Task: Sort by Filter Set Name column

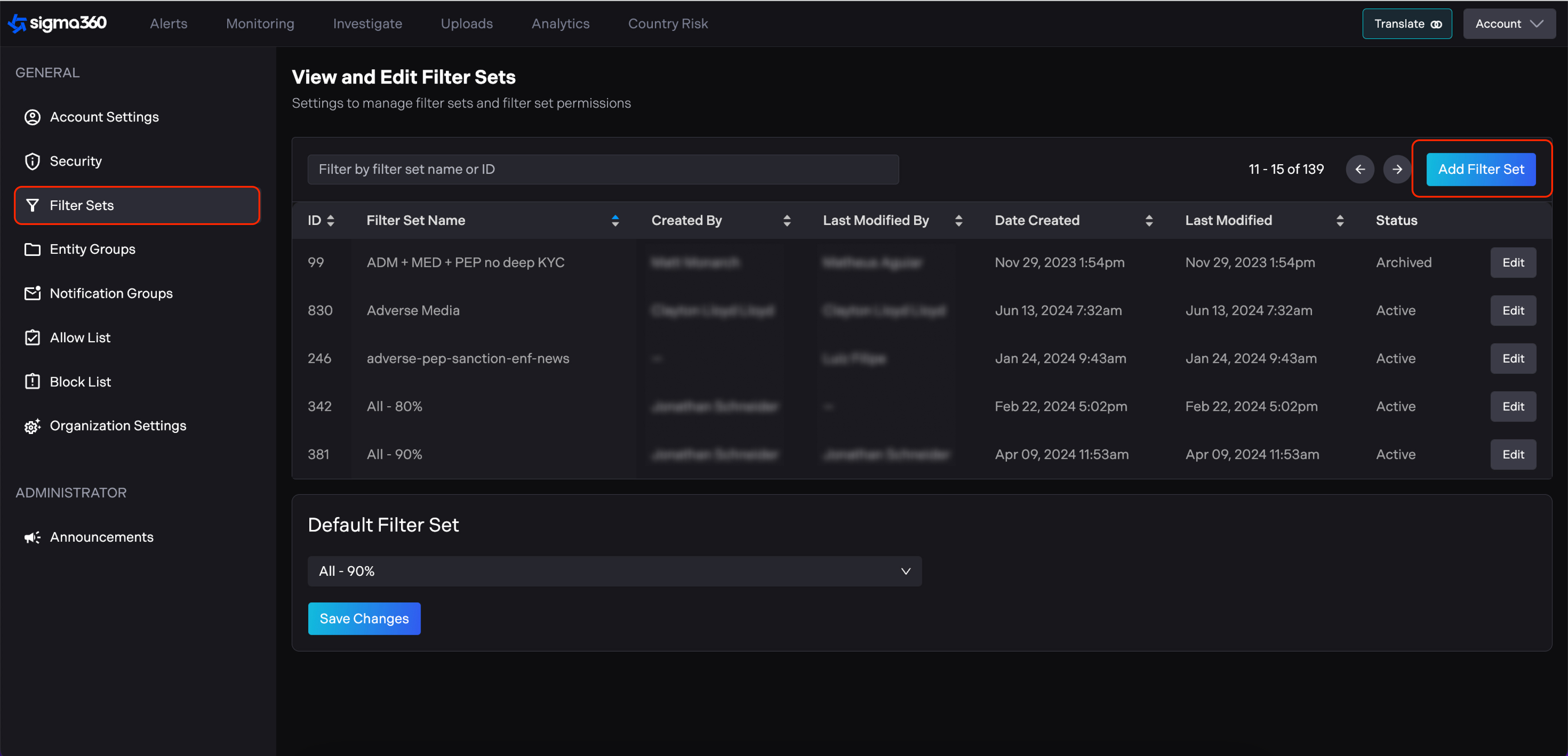Action: 615,220
